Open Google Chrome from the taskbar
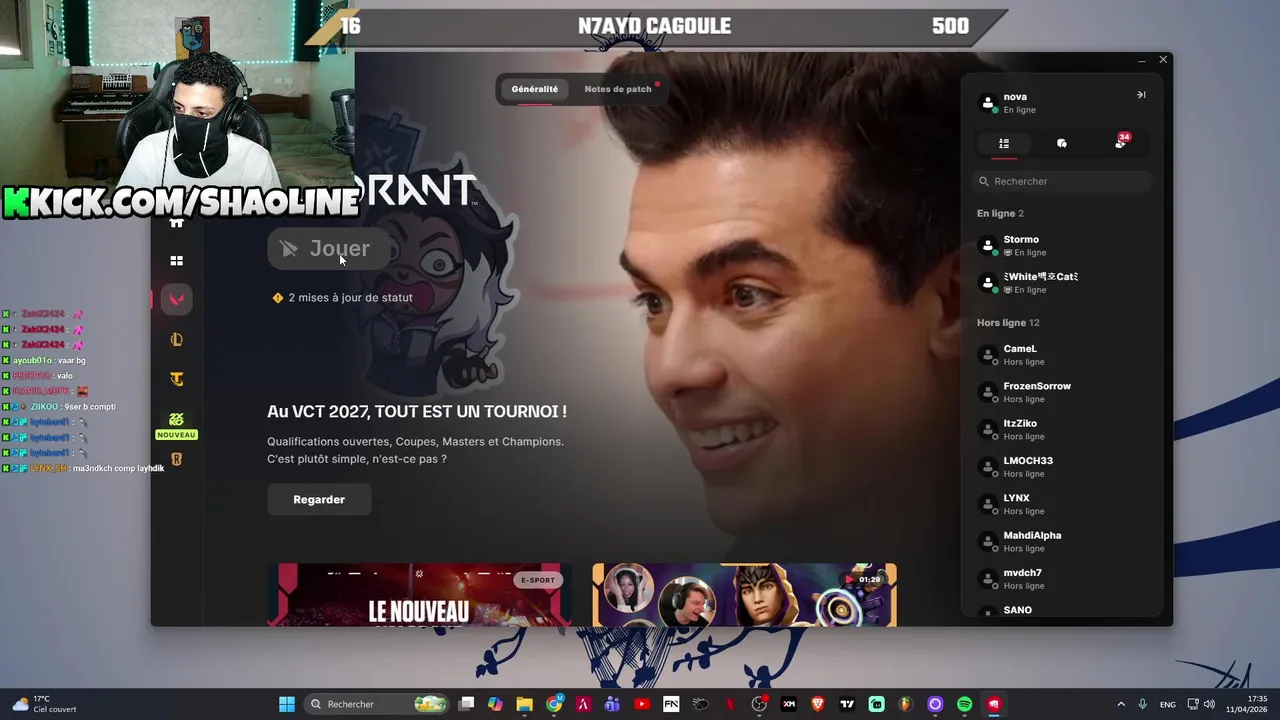 pos(554,704)
